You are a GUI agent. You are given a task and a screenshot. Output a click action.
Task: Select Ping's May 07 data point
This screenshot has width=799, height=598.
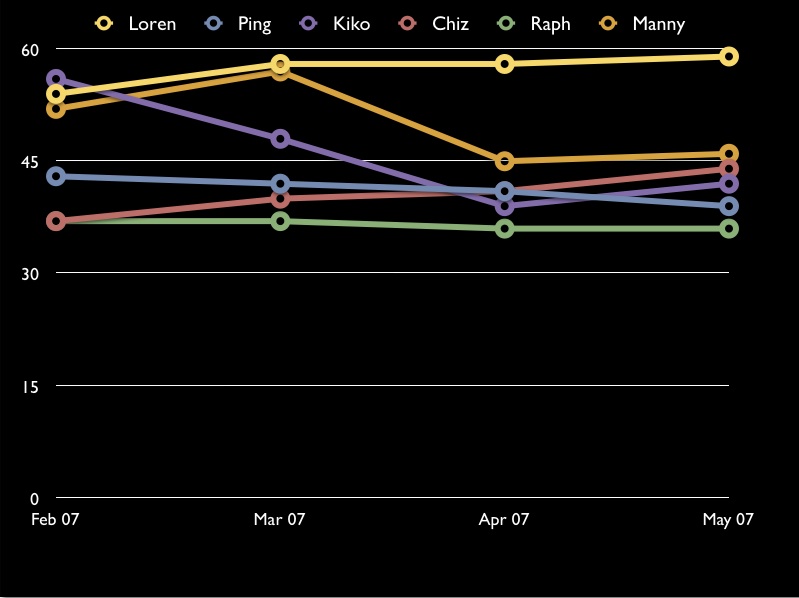[x=729, y=206]
